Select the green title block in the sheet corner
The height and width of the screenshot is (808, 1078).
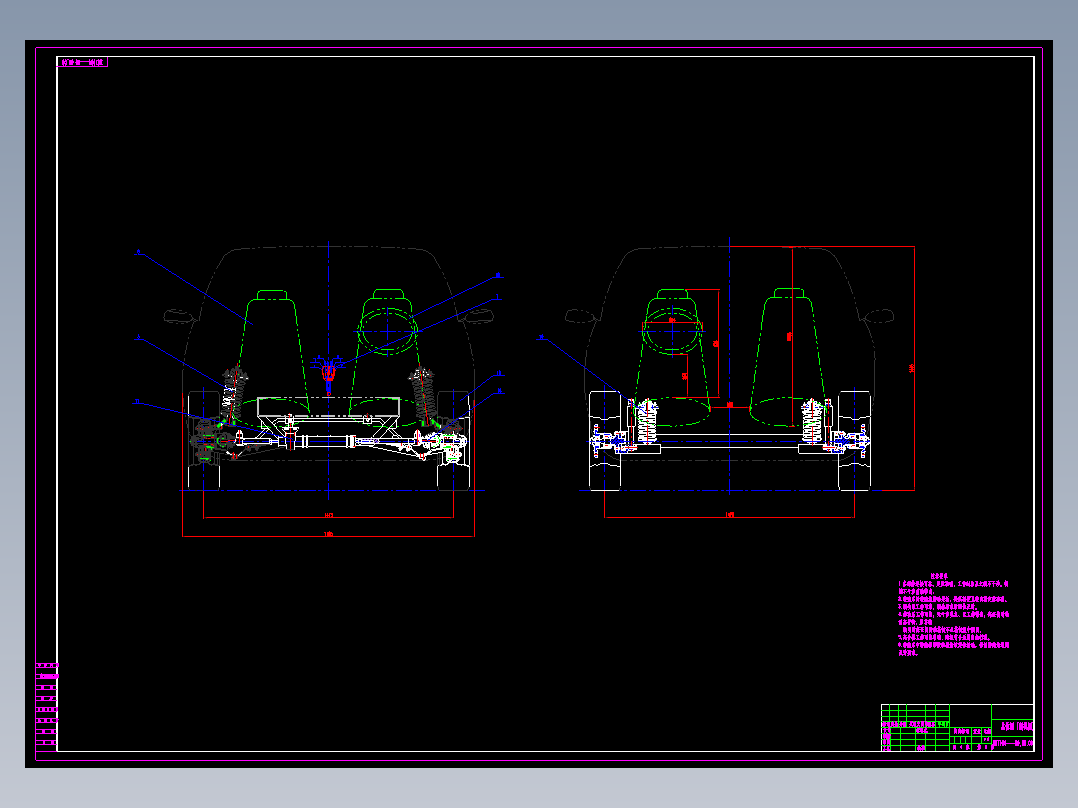click(x=958, y=728)
